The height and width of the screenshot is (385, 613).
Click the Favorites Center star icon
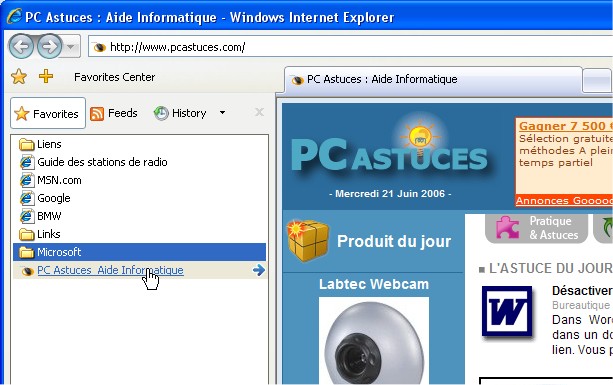point(19,77)
